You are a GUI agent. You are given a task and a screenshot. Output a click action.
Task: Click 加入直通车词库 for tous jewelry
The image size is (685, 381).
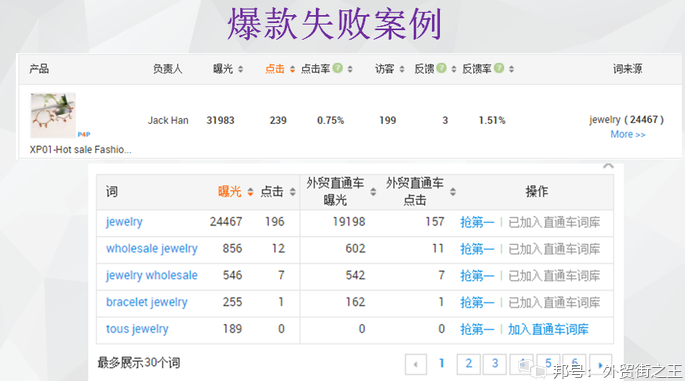pos(548,329)
